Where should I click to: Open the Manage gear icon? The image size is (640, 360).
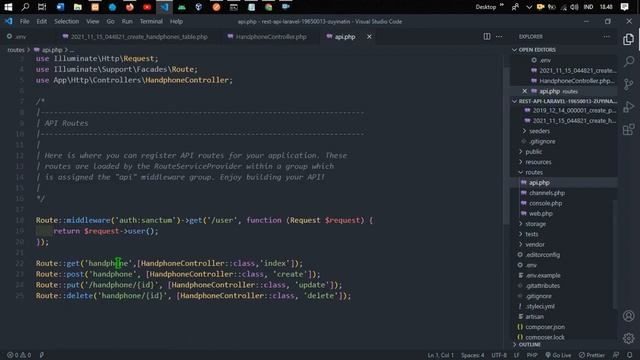(x=629, y=338)
